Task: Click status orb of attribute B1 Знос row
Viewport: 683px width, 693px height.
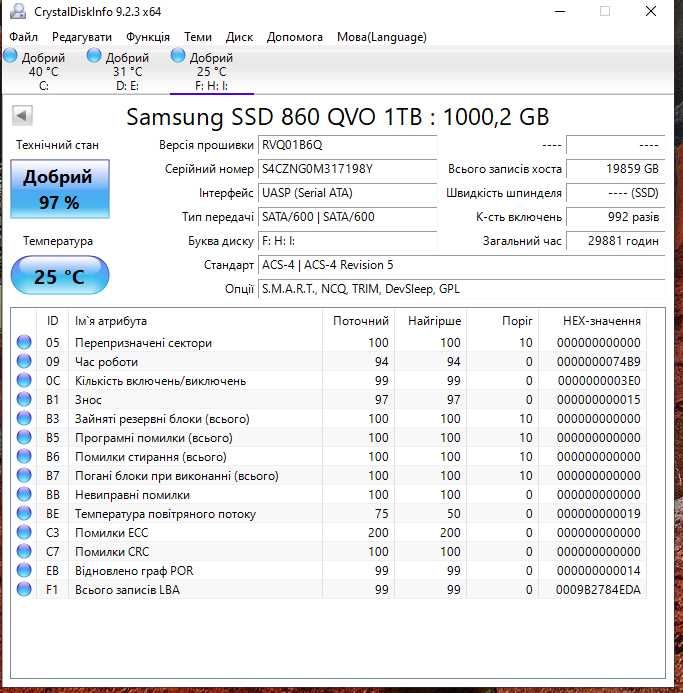Action: (x=24, y=399)
